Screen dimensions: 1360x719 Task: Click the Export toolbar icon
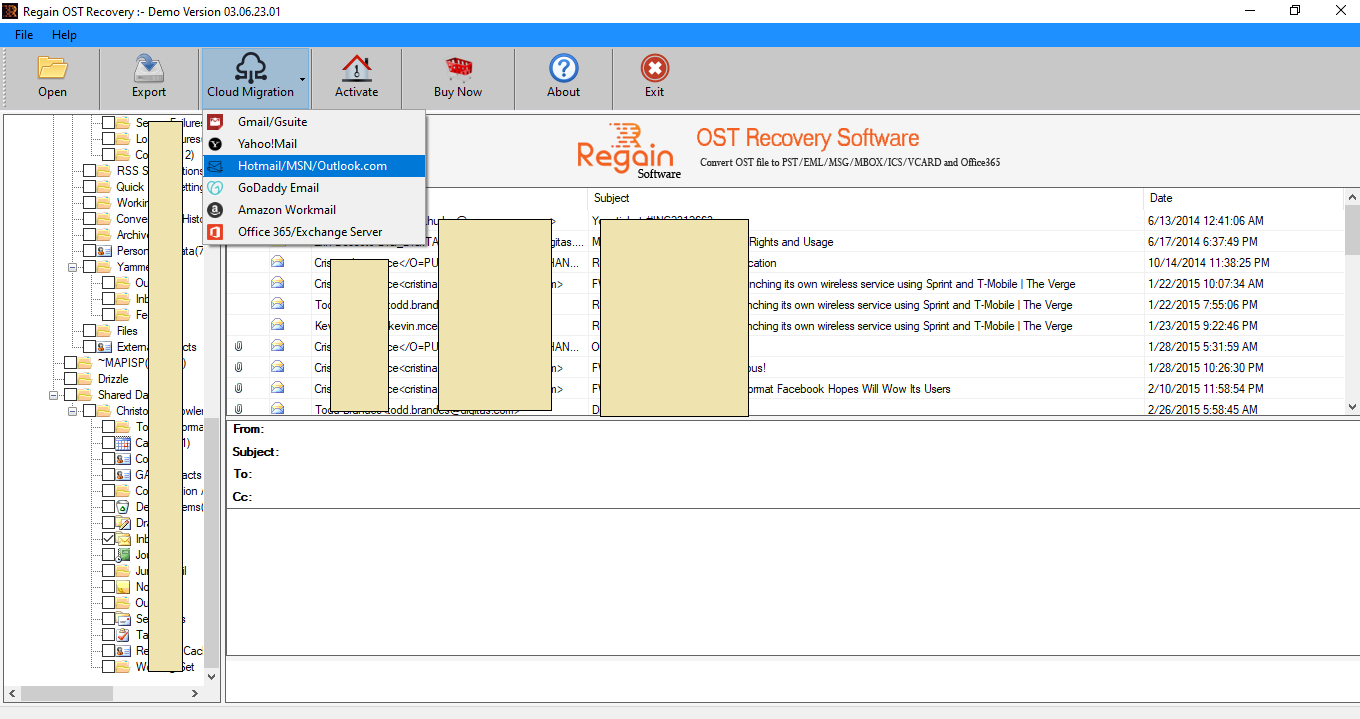point(149,68)
